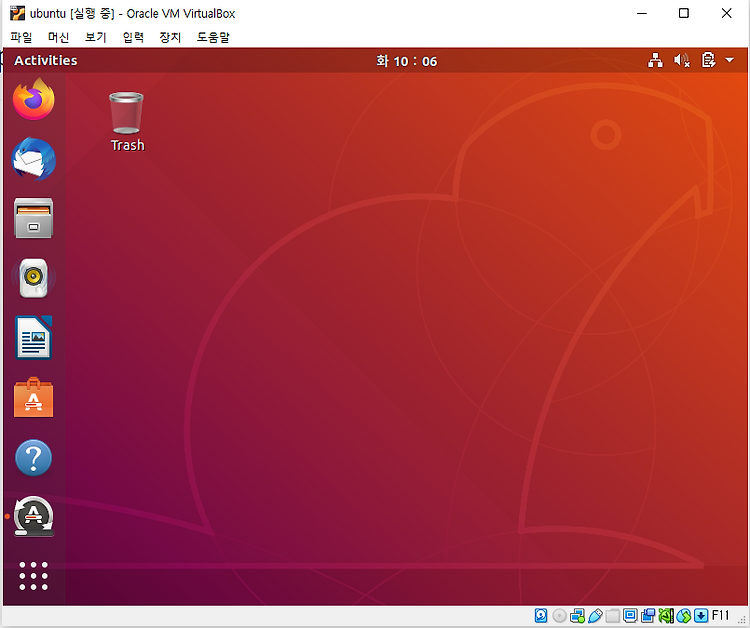Viewport: 750px width, 628px height.
Task: Open the 파일 menu in VirtualBox
Action: [21, 37]
